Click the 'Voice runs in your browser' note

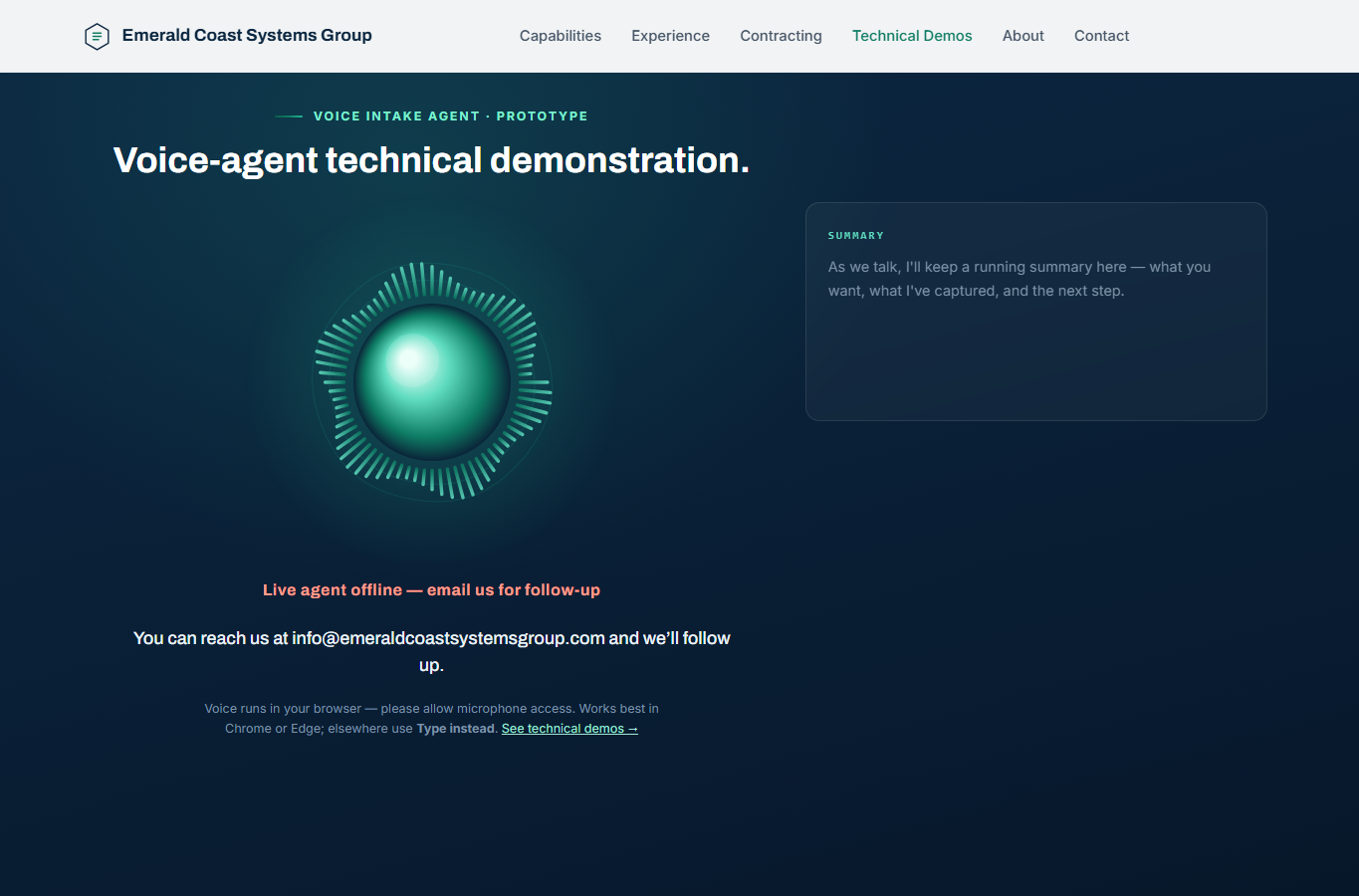(x=431, y=719)
